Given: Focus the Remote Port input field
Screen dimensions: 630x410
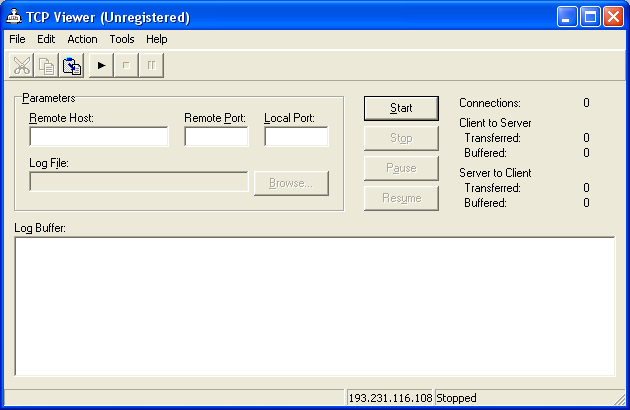Looking at the screenshot, I should coord(216,137).
